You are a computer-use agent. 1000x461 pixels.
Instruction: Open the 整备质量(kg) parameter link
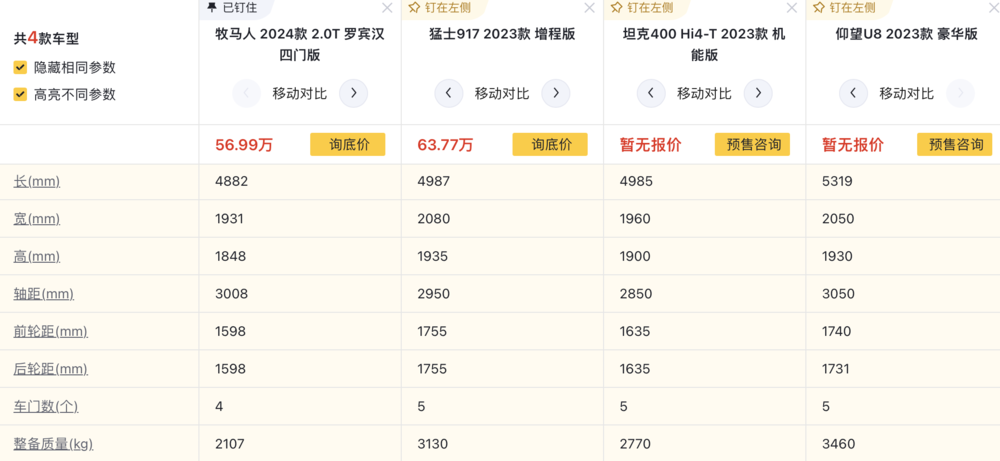tap(49, 444)
